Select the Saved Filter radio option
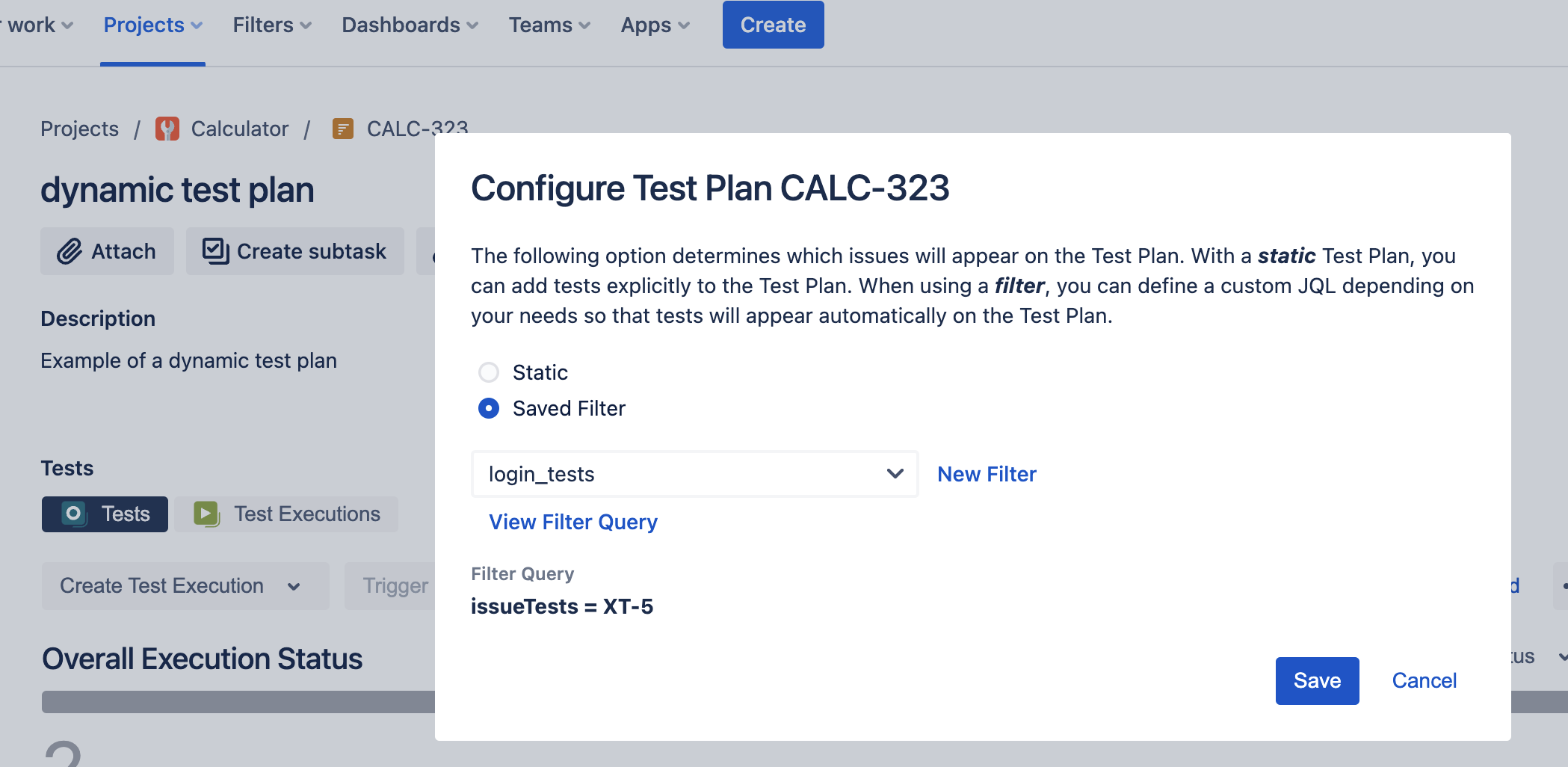 (x=489, y=408)
